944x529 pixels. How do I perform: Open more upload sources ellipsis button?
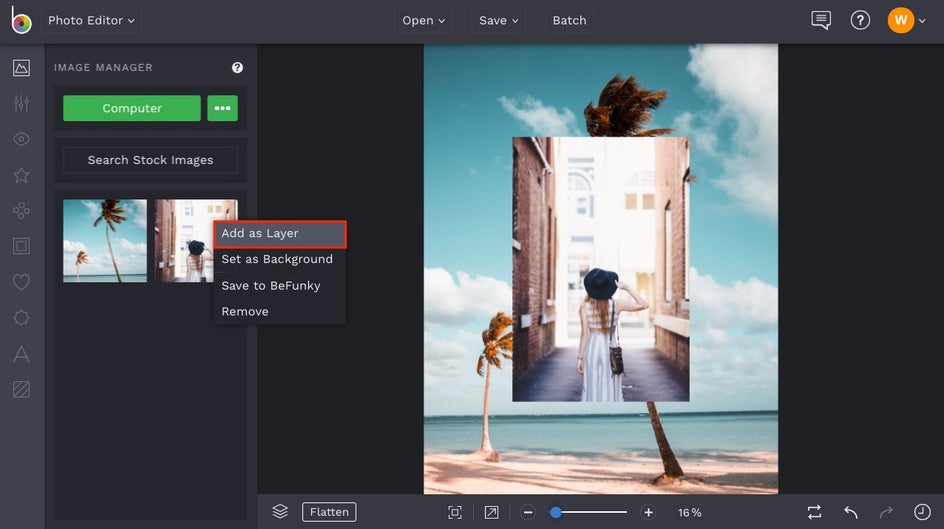click(x=222, y=108)
